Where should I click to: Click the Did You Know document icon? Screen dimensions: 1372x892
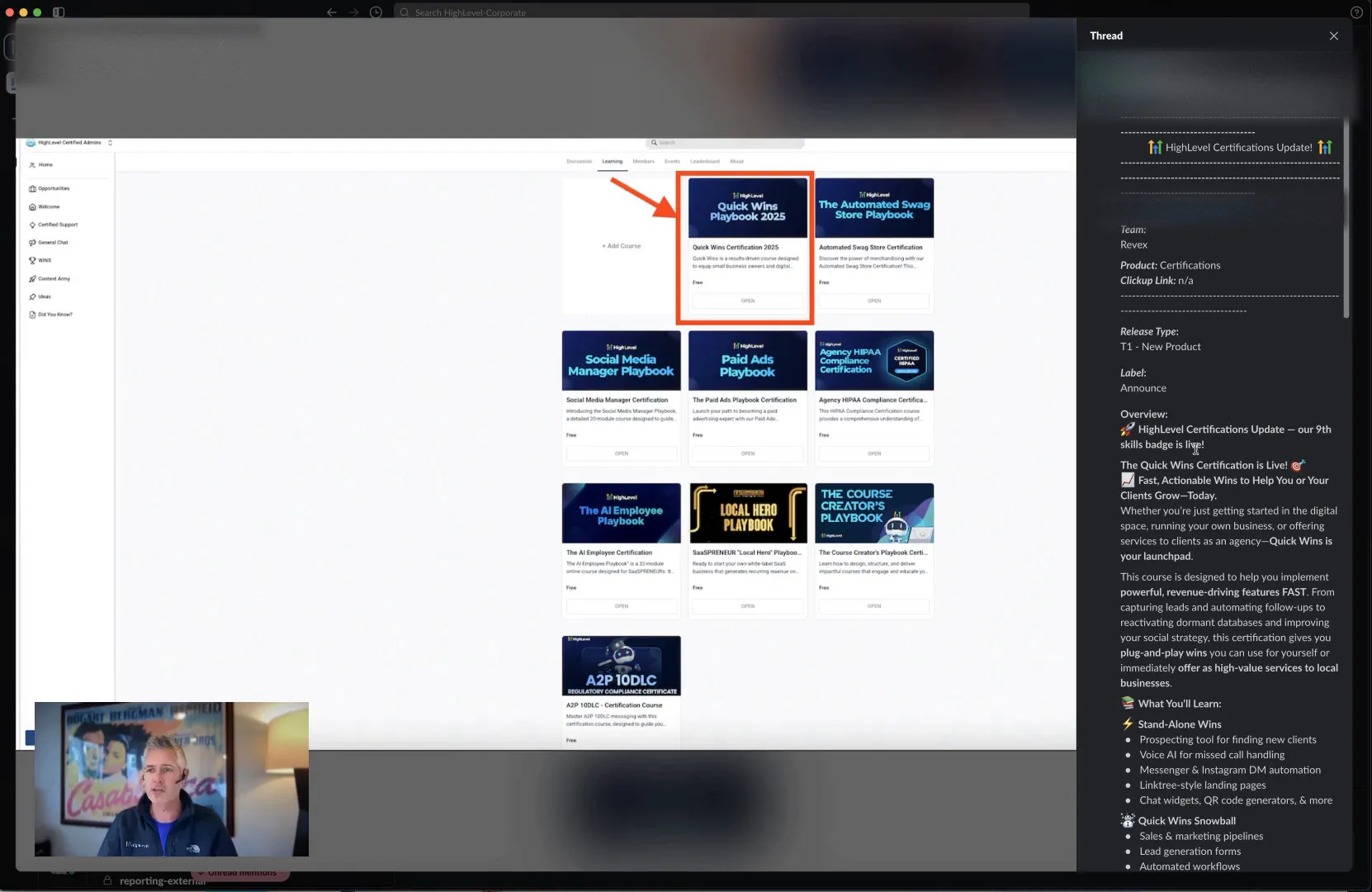32,315
